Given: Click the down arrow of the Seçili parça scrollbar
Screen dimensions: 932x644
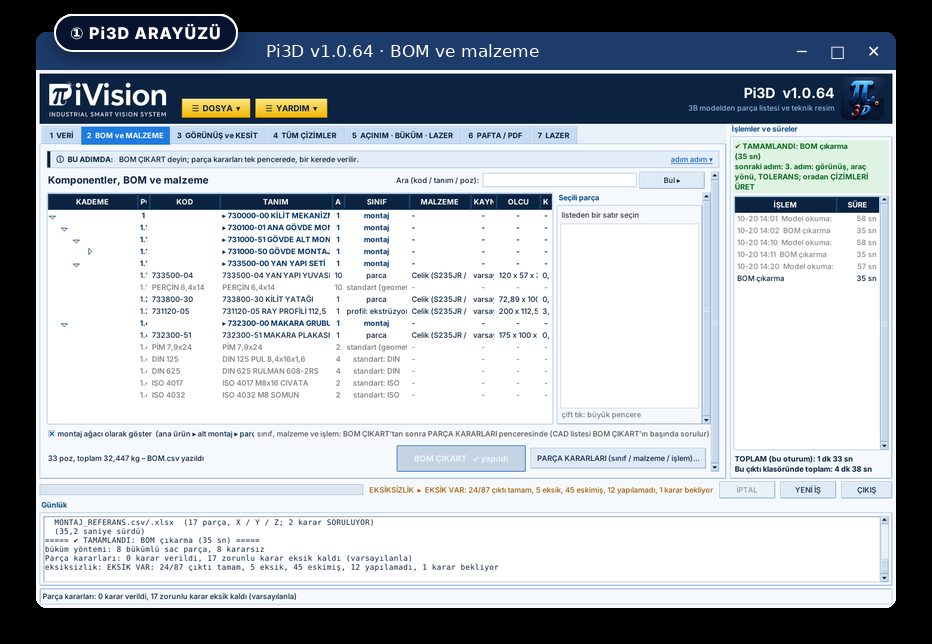Looking at the screenshot, I should [x=706, y=419].
